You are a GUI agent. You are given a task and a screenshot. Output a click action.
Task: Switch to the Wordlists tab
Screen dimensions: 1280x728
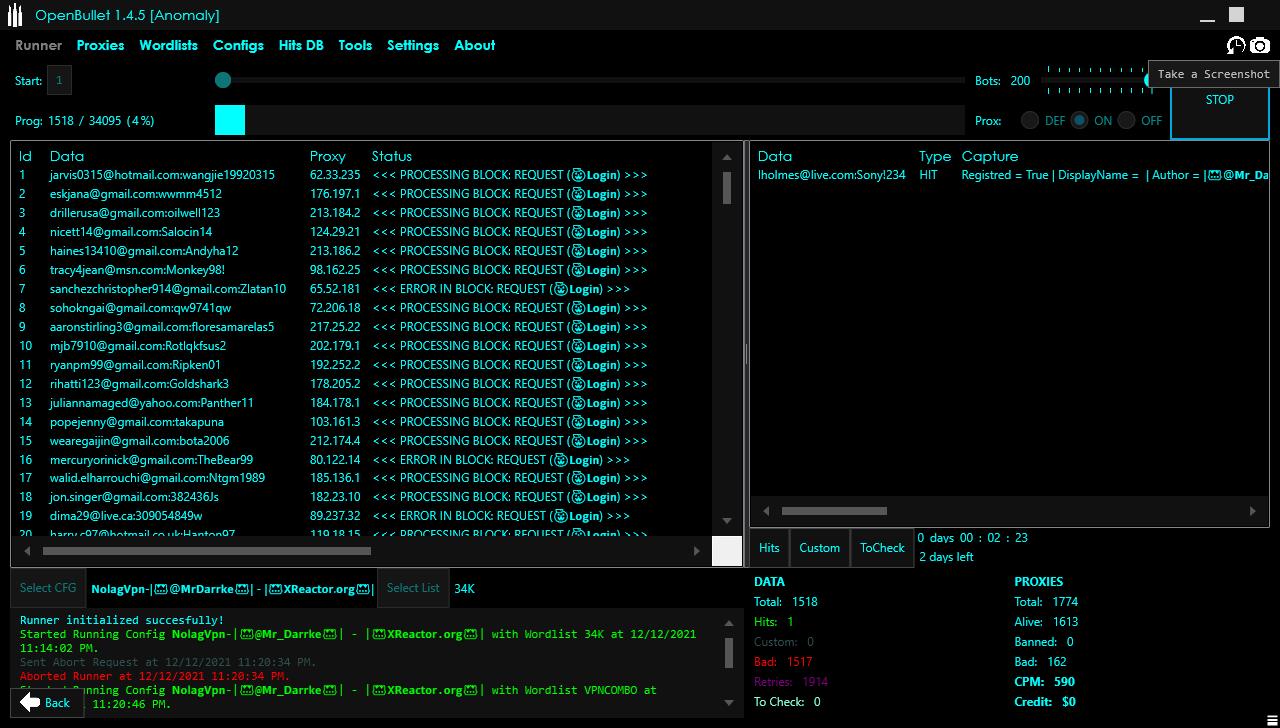(168, 45)
